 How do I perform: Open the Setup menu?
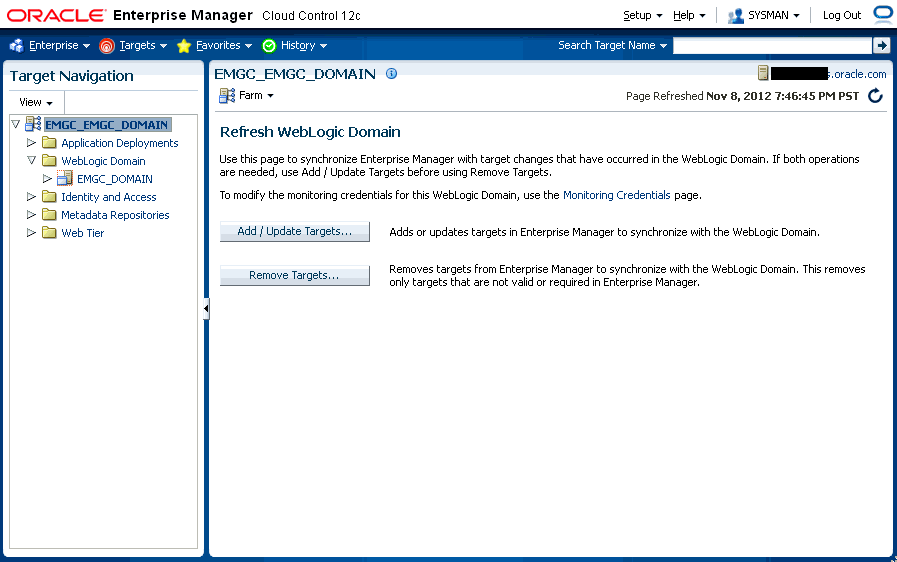click(642, 15)
